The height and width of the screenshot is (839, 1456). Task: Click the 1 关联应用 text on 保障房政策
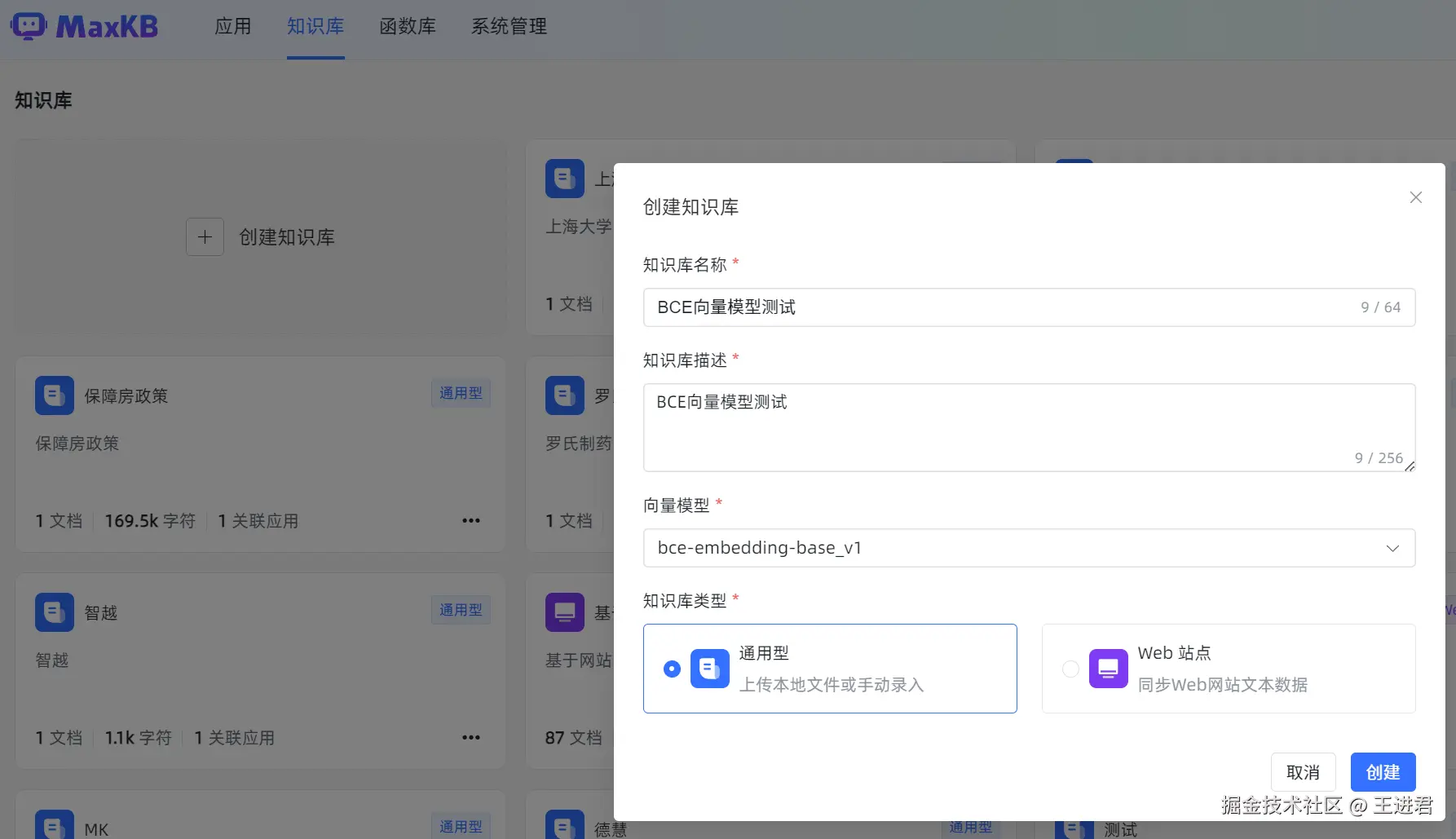click(x=258, y=521)
